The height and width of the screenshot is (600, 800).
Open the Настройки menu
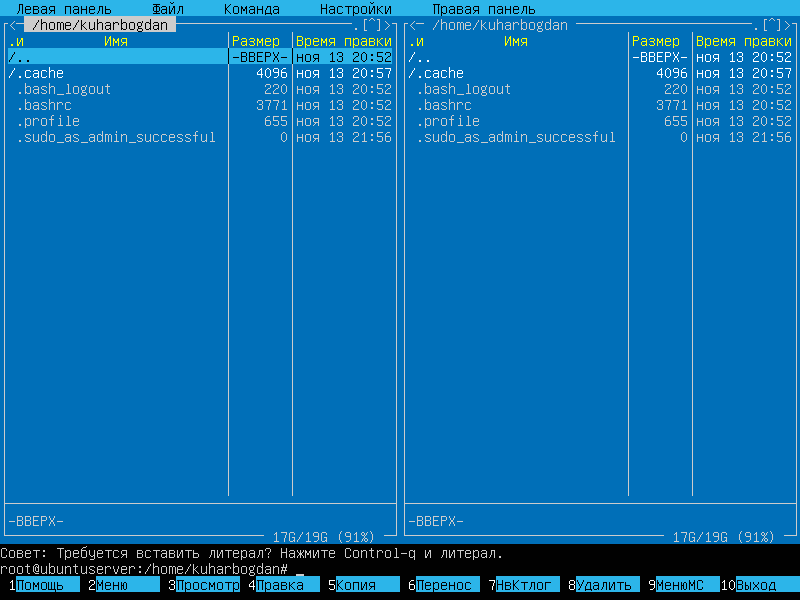coord(356,9)
